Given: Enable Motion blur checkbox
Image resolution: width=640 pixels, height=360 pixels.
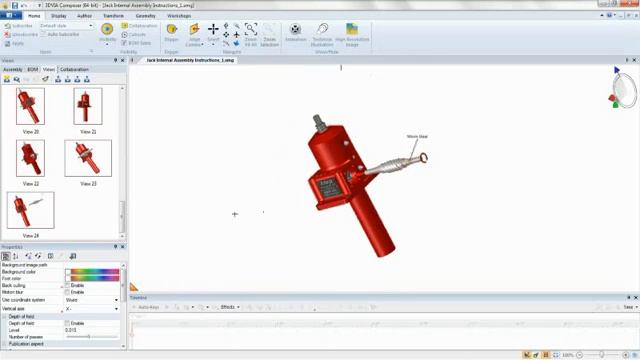Looking at the screenshot, I should pos(67,292).
